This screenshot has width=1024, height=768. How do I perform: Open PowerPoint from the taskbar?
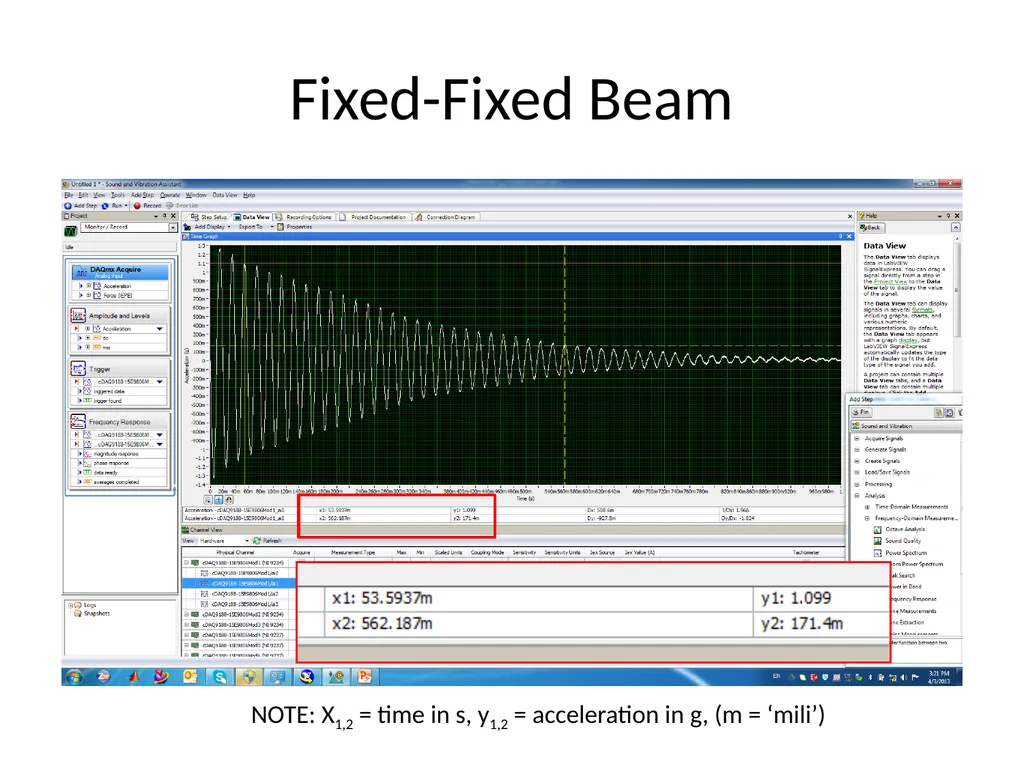[364, 677]
